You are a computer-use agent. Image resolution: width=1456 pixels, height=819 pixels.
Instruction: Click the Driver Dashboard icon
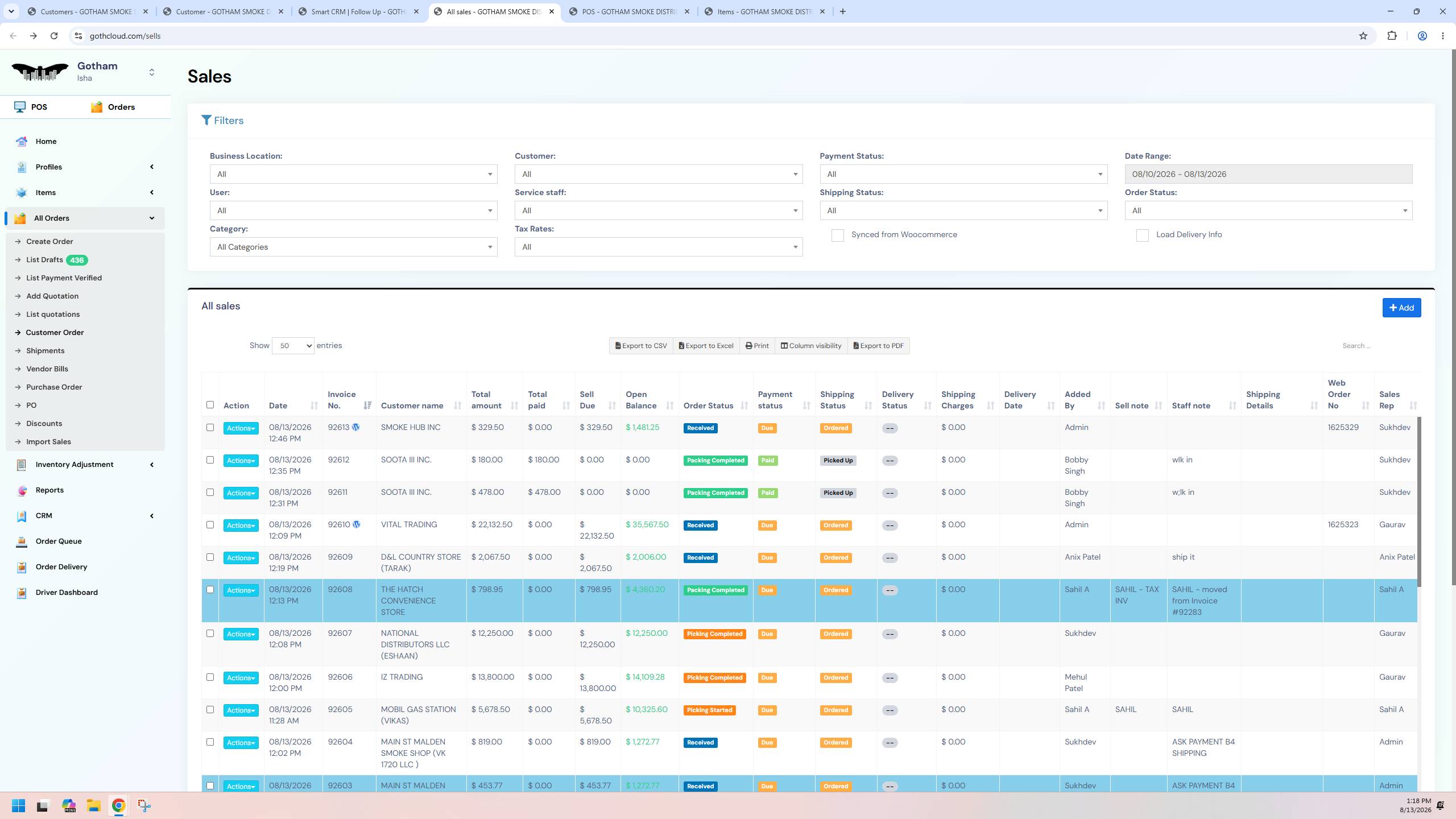(22, 593)
